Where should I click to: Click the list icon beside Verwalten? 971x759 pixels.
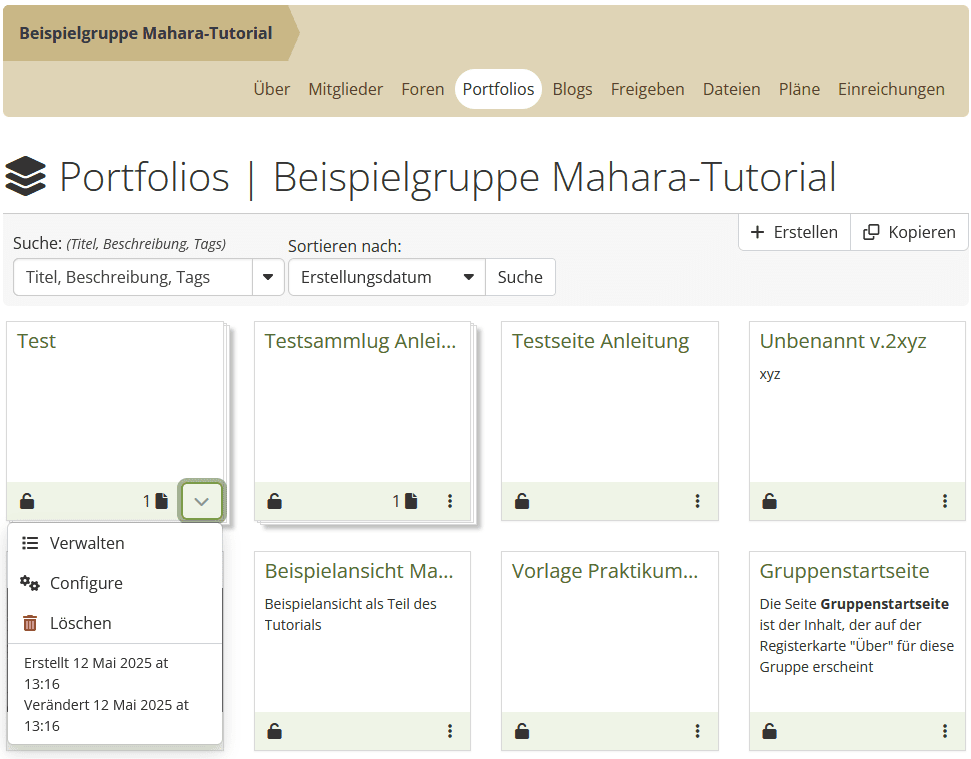[x=30, y=543]
